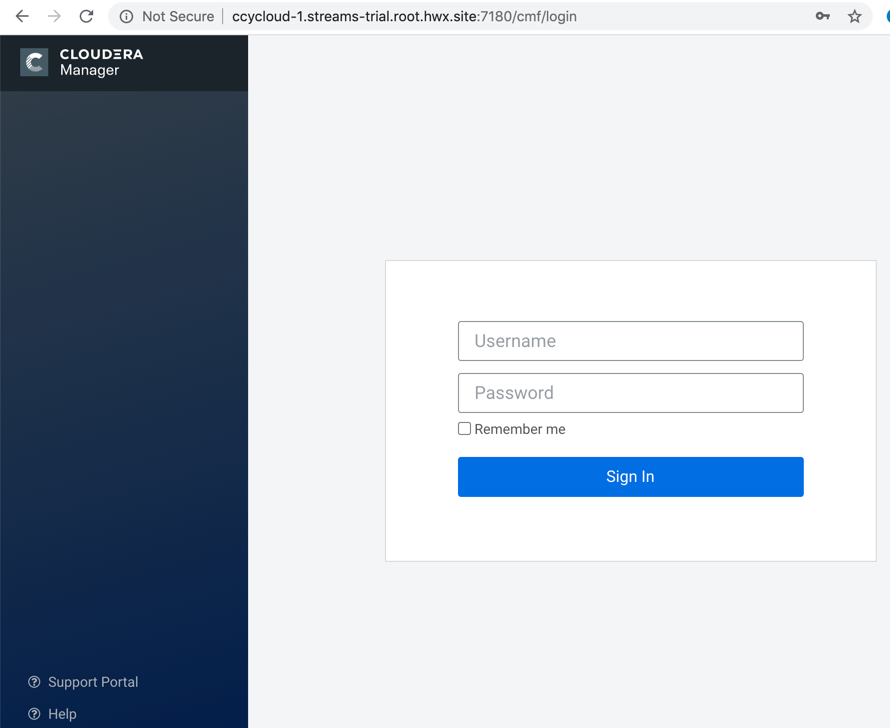The width and height of the screenshot is (890, 728).
Task: Click the browser back arrow
Action: point(22,16)
